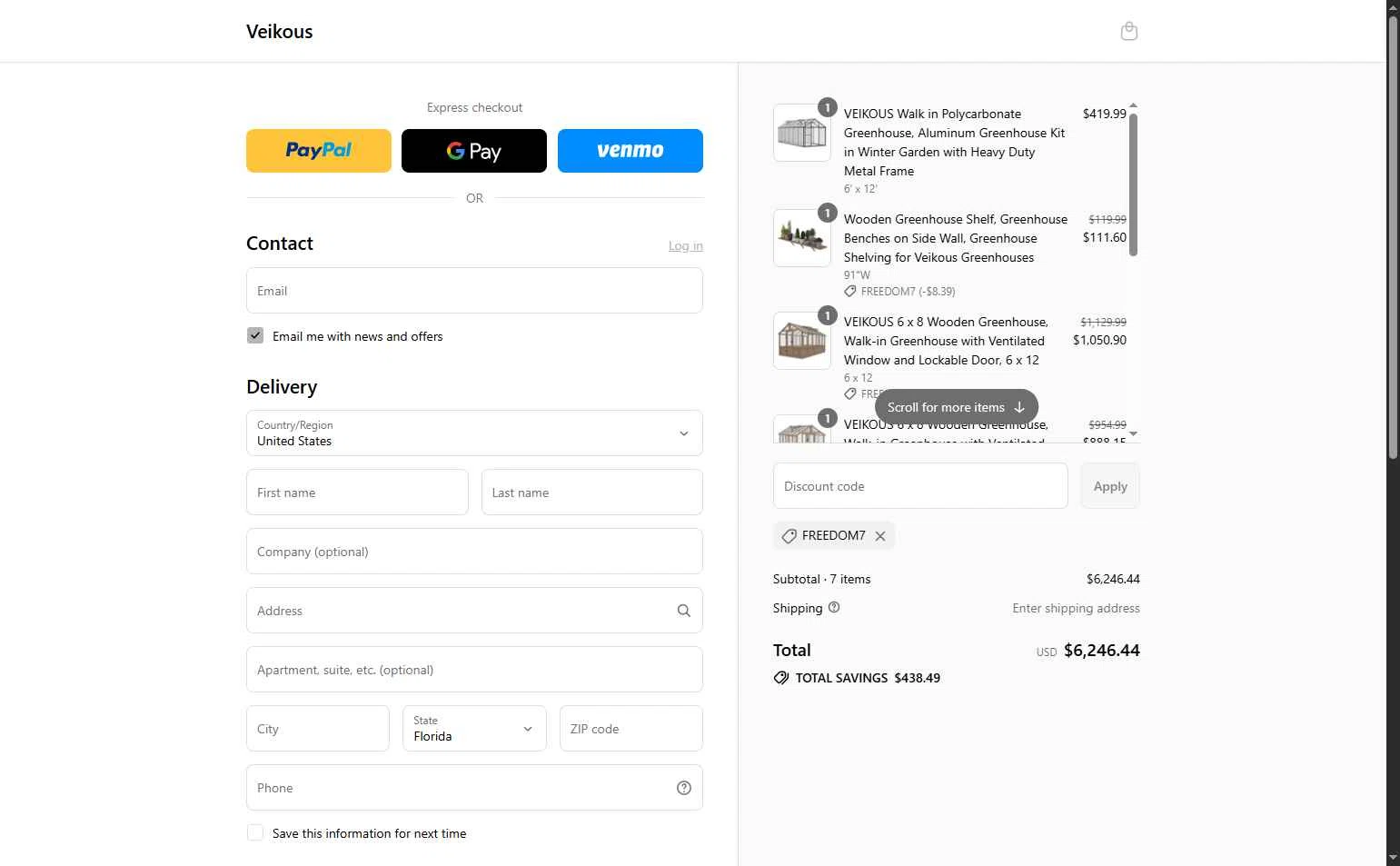
Task: Click the $111.60 discounted price
Action: 1104,237
